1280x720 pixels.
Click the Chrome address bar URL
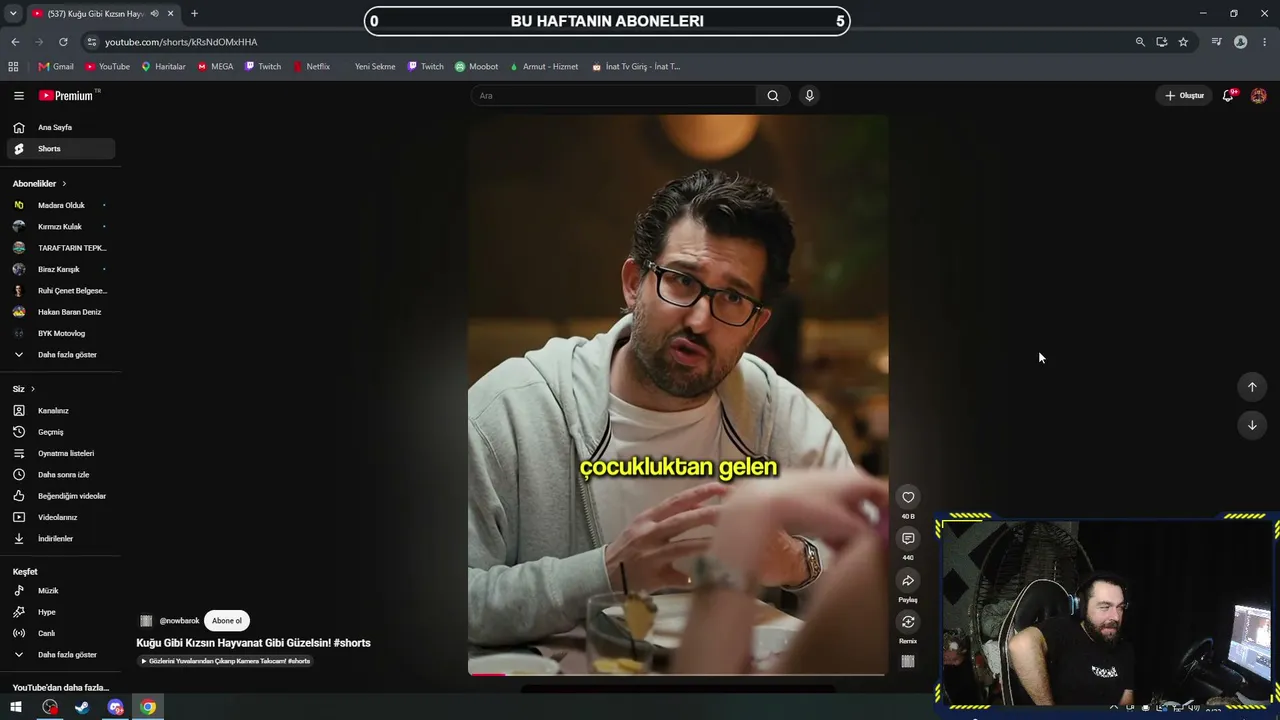[x=181, y=42]
